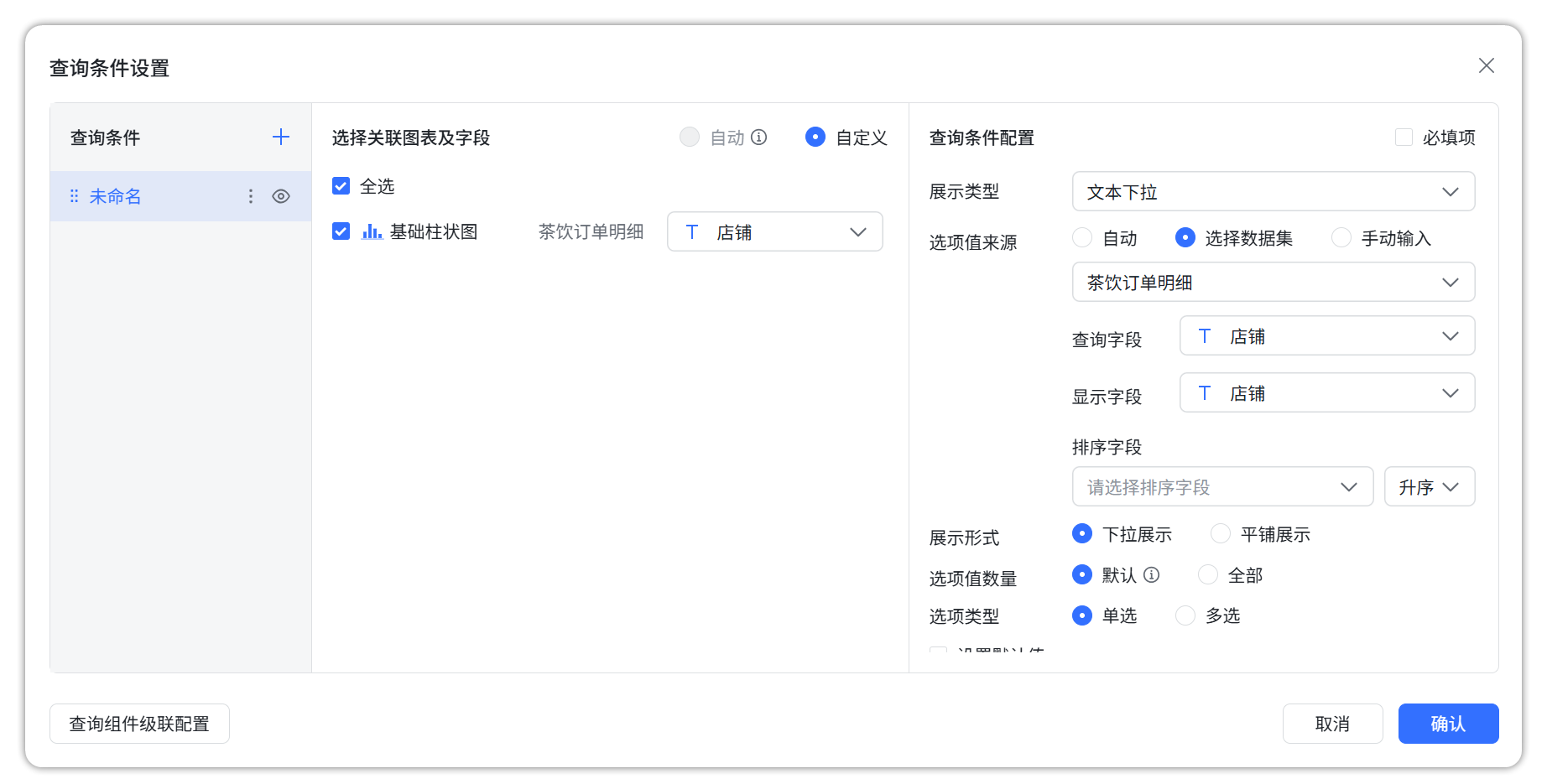This screenshot has height=784, width=1547.
Task: Select 单选 option type
Action: click(x=1082, y=615)
